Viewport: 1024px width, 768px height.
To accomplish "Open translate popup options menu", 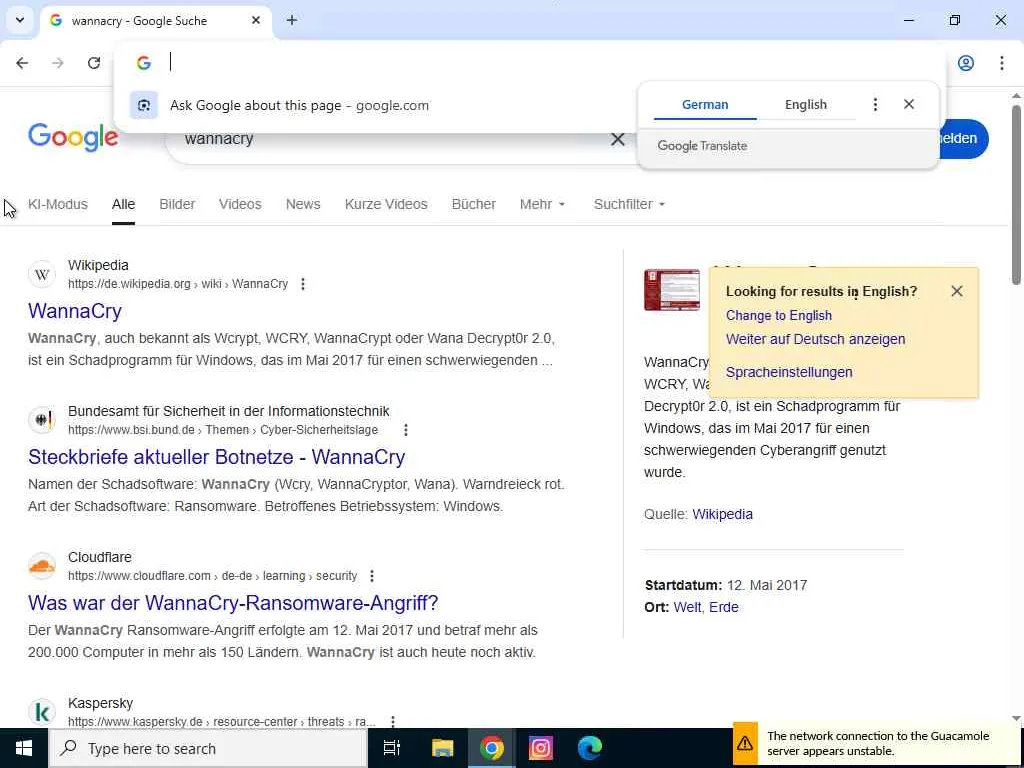I will [875, 104].
